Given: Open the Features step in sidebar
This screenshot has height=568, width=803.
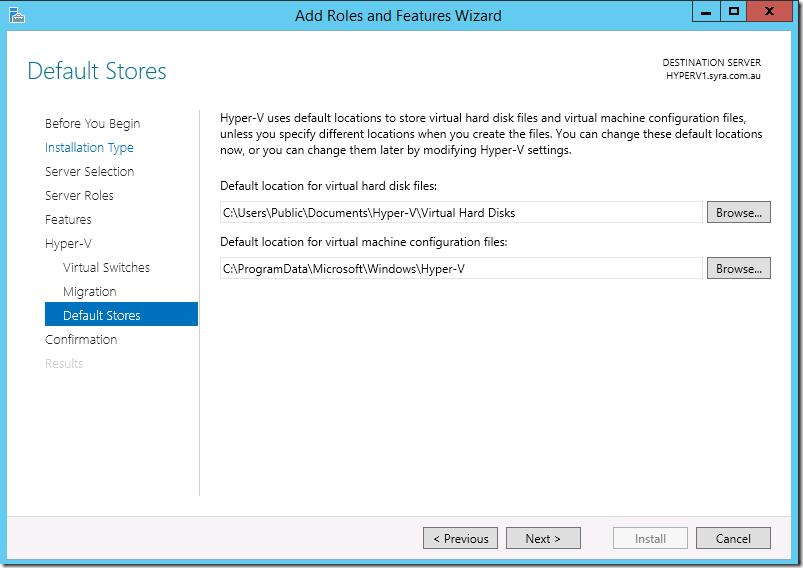Looking at the screenshot, I should click(x=68, y=220).
